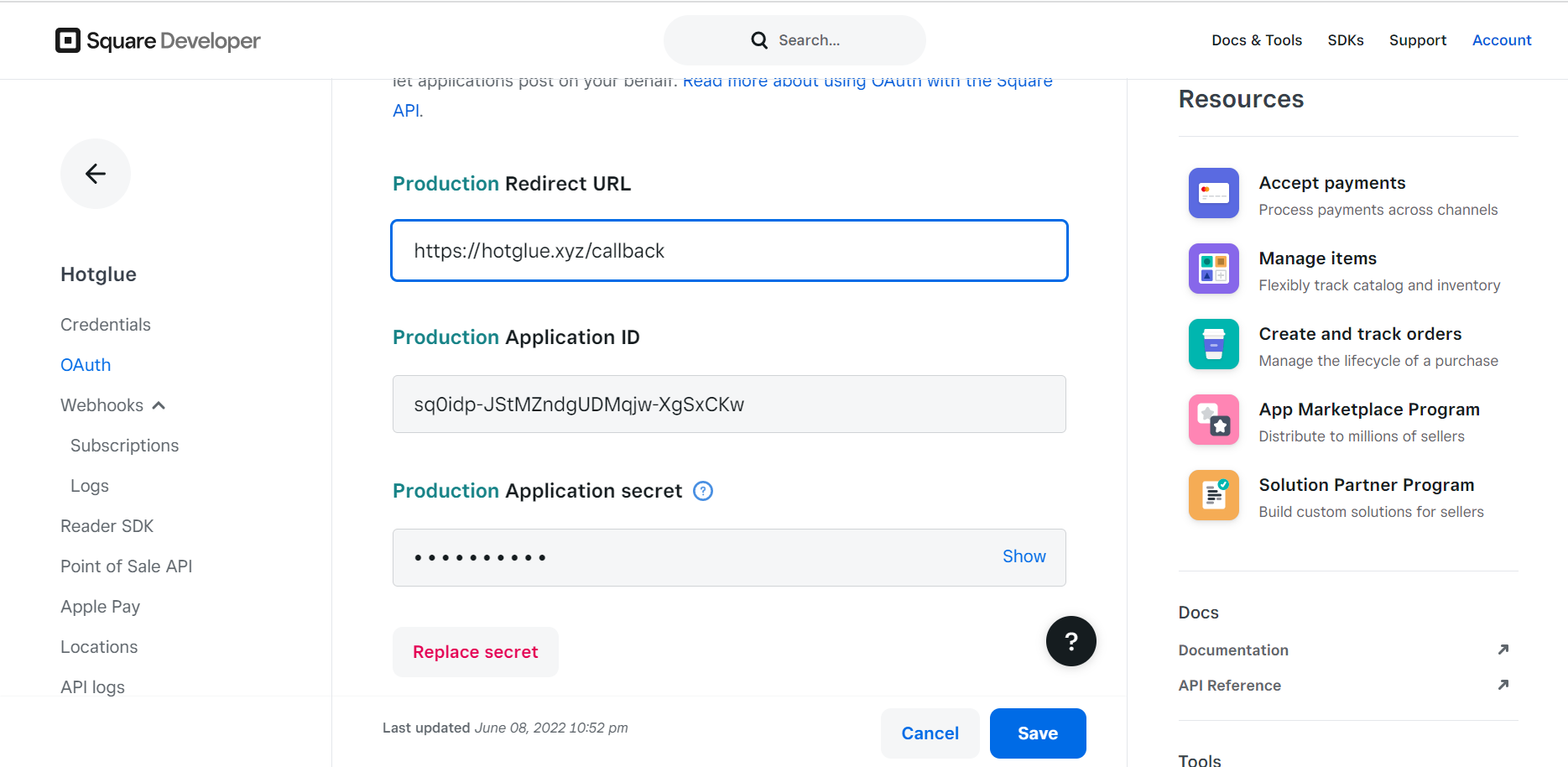This screenshot has width=1568, height=767.
Task: Open the Accept payments icon
Action: 1213,193
